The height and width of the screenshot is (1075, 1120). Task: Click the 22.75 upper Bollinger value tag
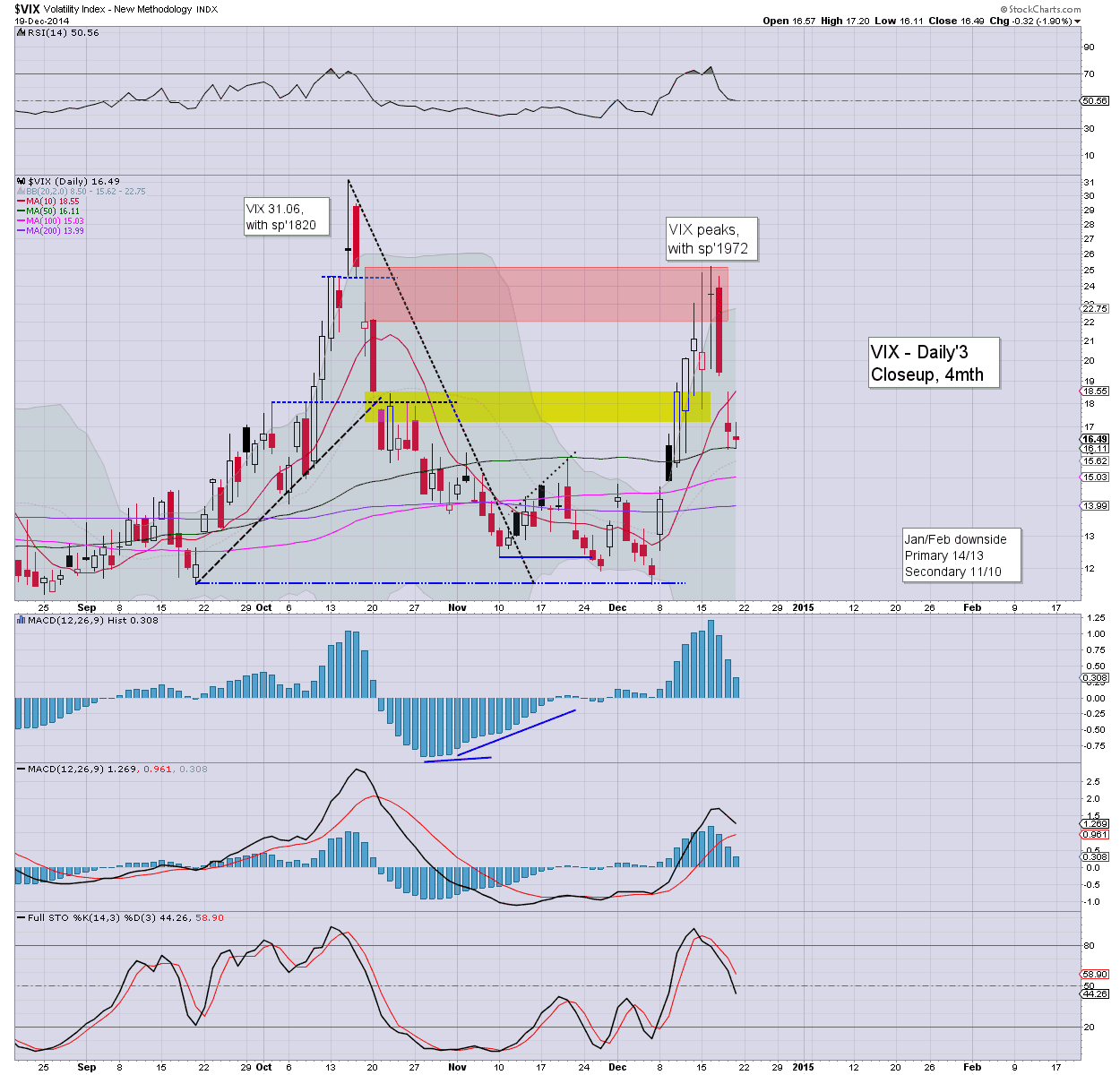click(1095, 308)
